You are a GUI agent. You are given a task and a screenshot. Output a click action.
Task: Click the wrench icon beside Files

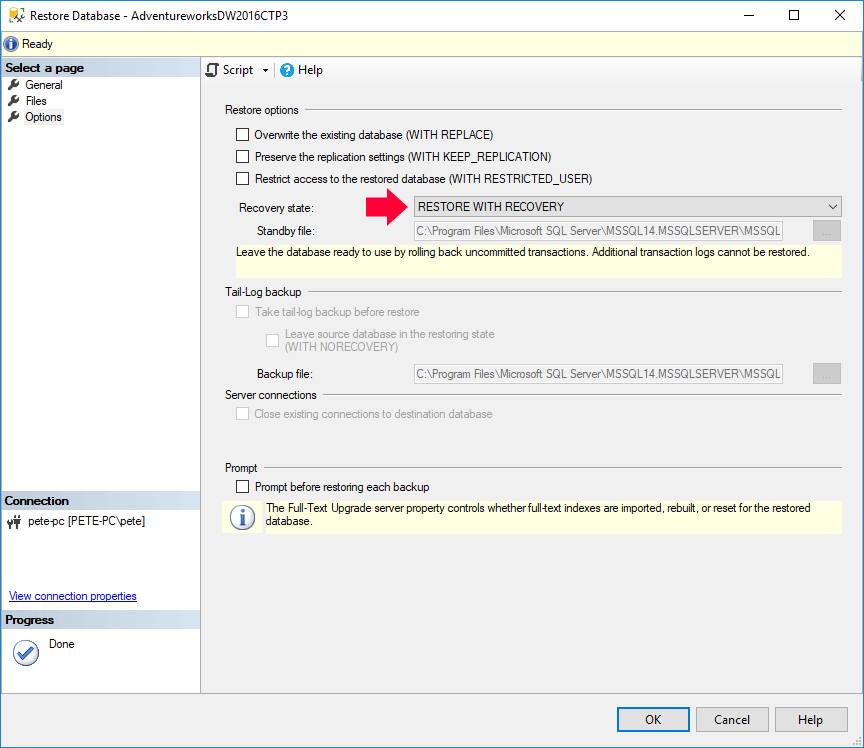[14, 100]
